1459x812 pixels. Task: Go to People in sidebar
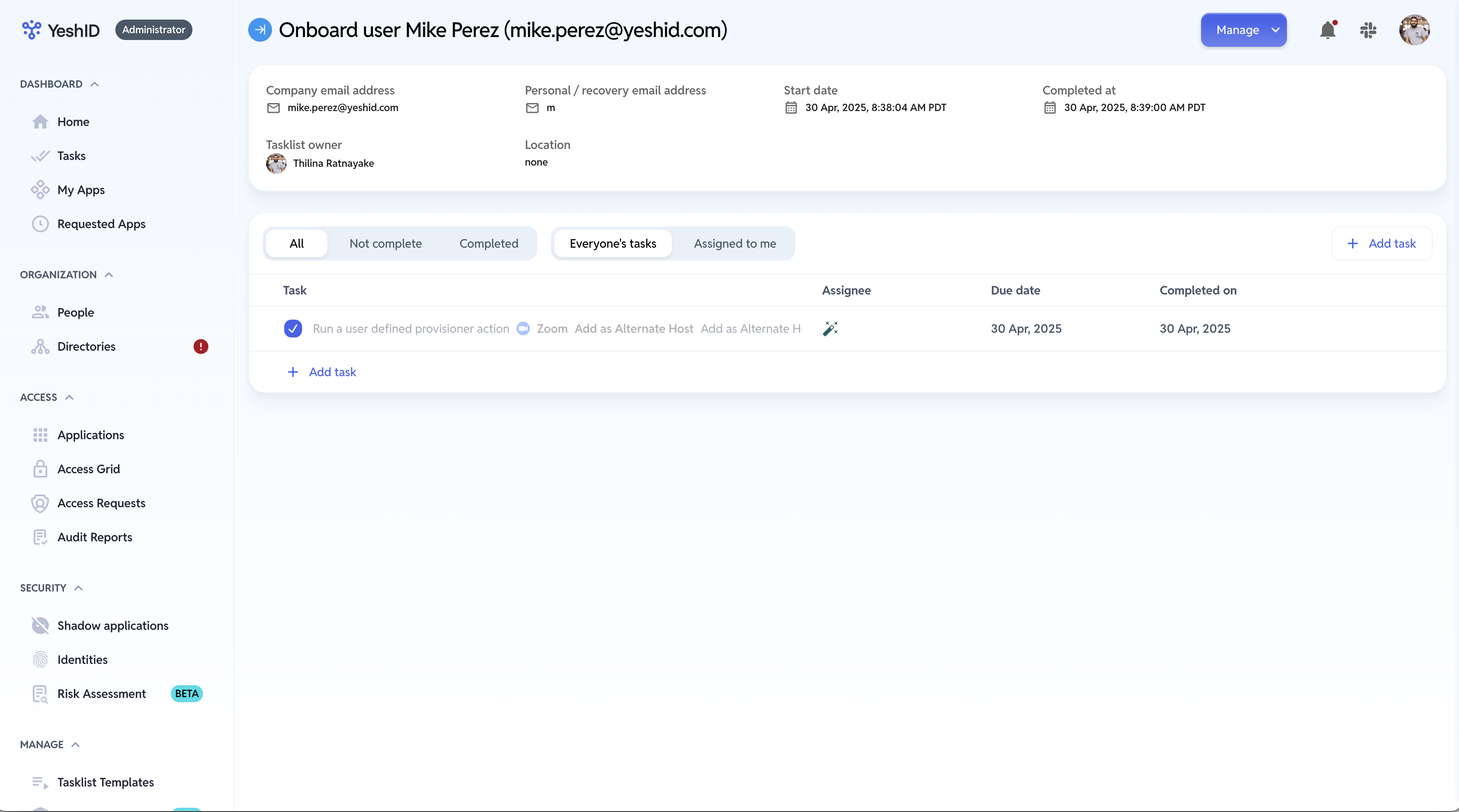[x=75, y=312]
